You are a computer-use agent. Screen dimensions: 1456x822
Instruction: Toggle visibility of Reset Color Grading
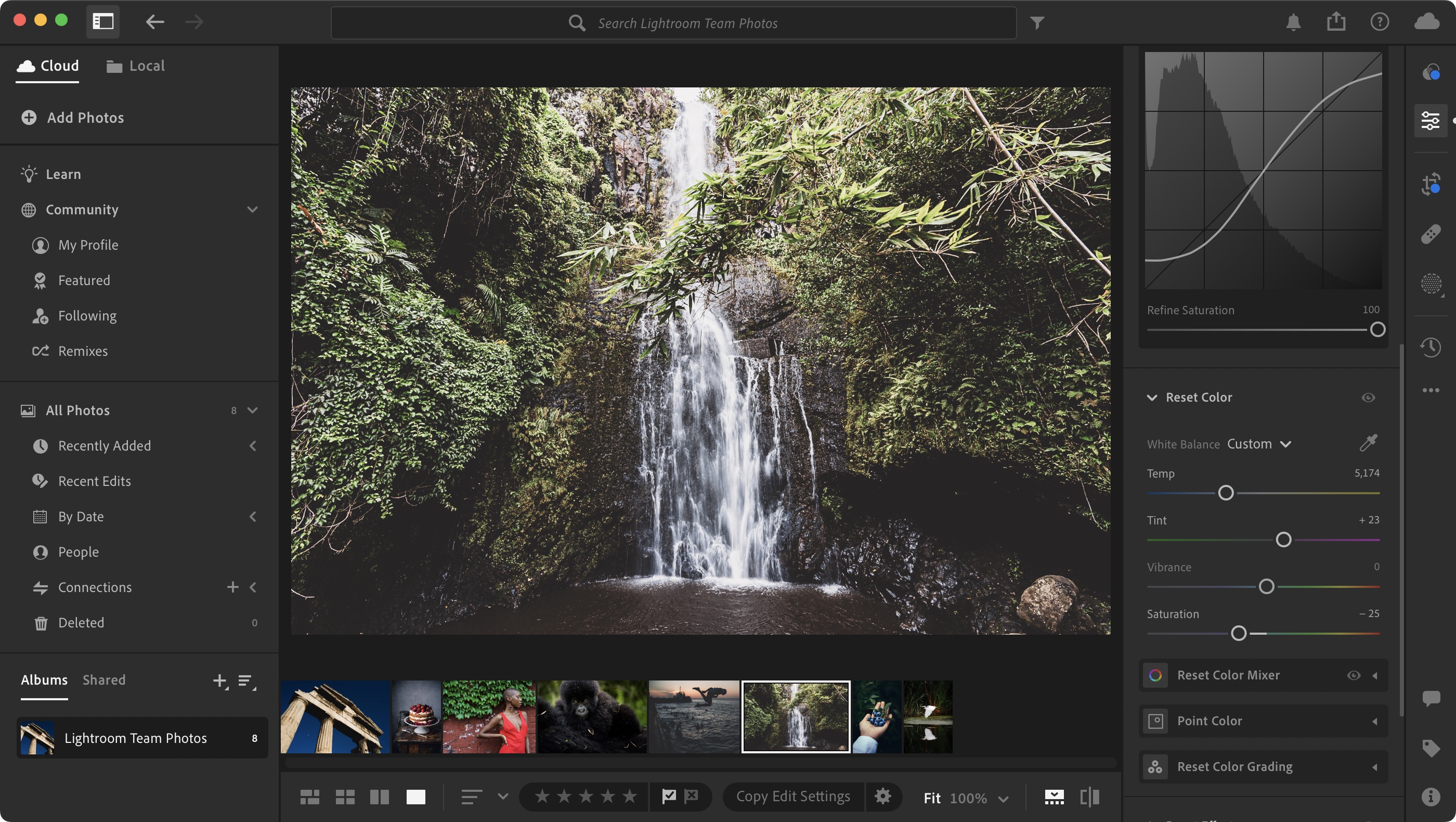(1353, 765)
